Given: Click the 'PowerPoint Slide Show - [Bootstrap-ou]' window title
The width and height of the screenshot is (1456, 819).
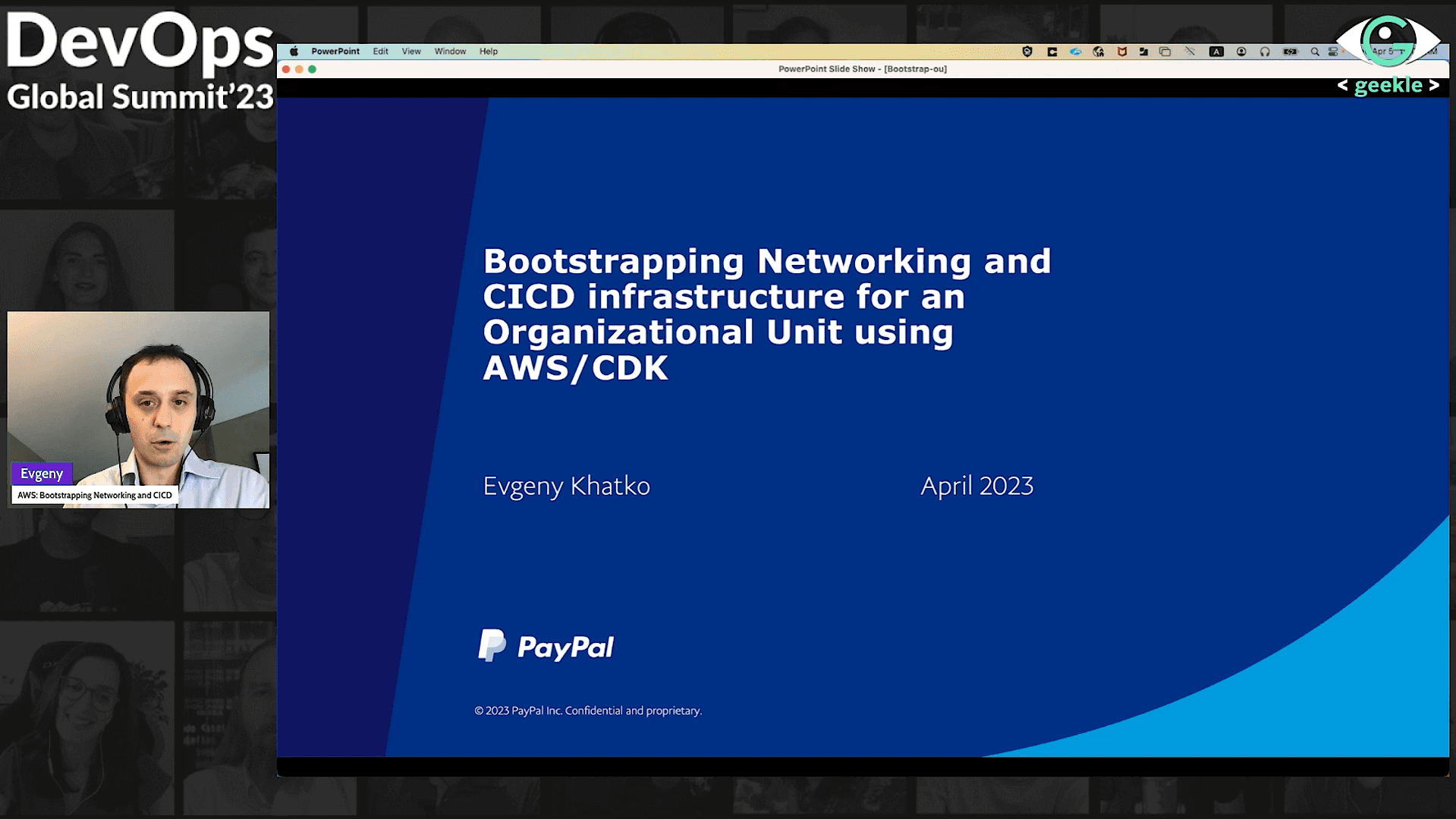Looking at the screenshot, I should (x=863, y=69).
